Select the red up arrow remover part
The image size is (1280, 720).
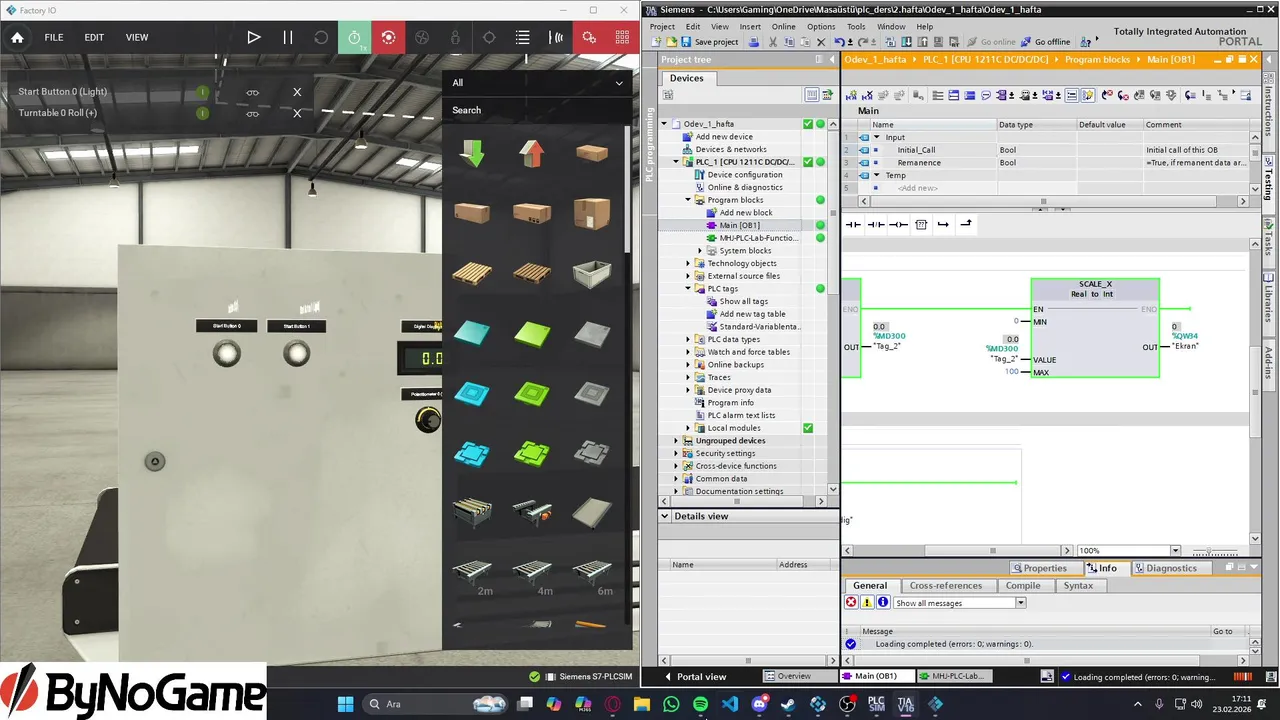click(531, 153)
